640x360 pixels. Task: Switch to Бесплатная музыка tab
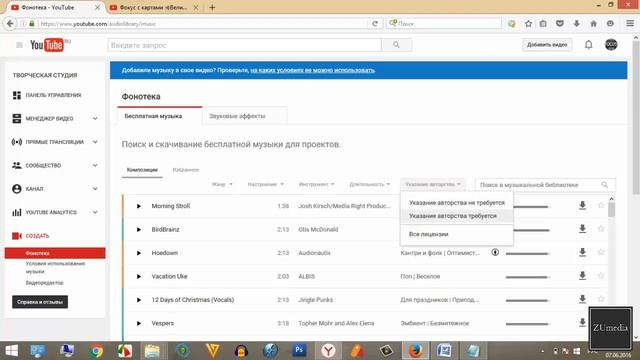(160, 116)
